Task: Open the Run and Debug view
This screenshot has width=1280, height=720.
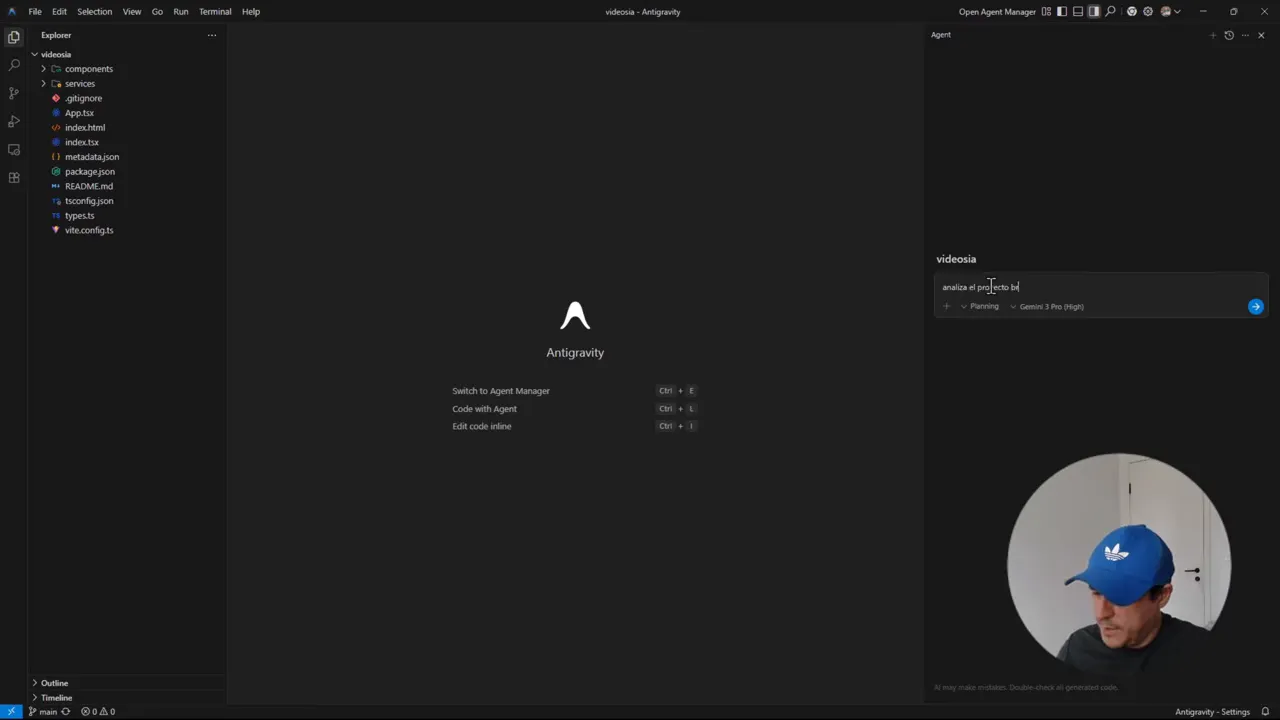Action: (x=14, y=121)
